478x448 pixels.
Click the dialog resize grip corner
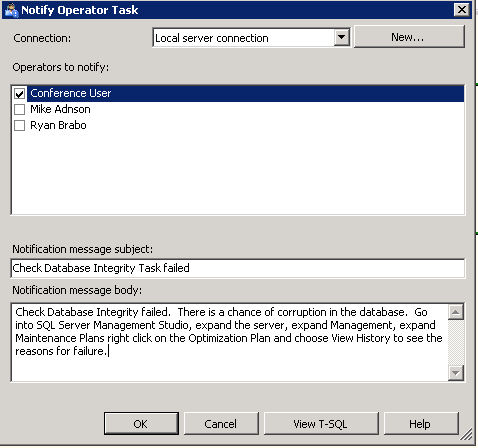466,434
